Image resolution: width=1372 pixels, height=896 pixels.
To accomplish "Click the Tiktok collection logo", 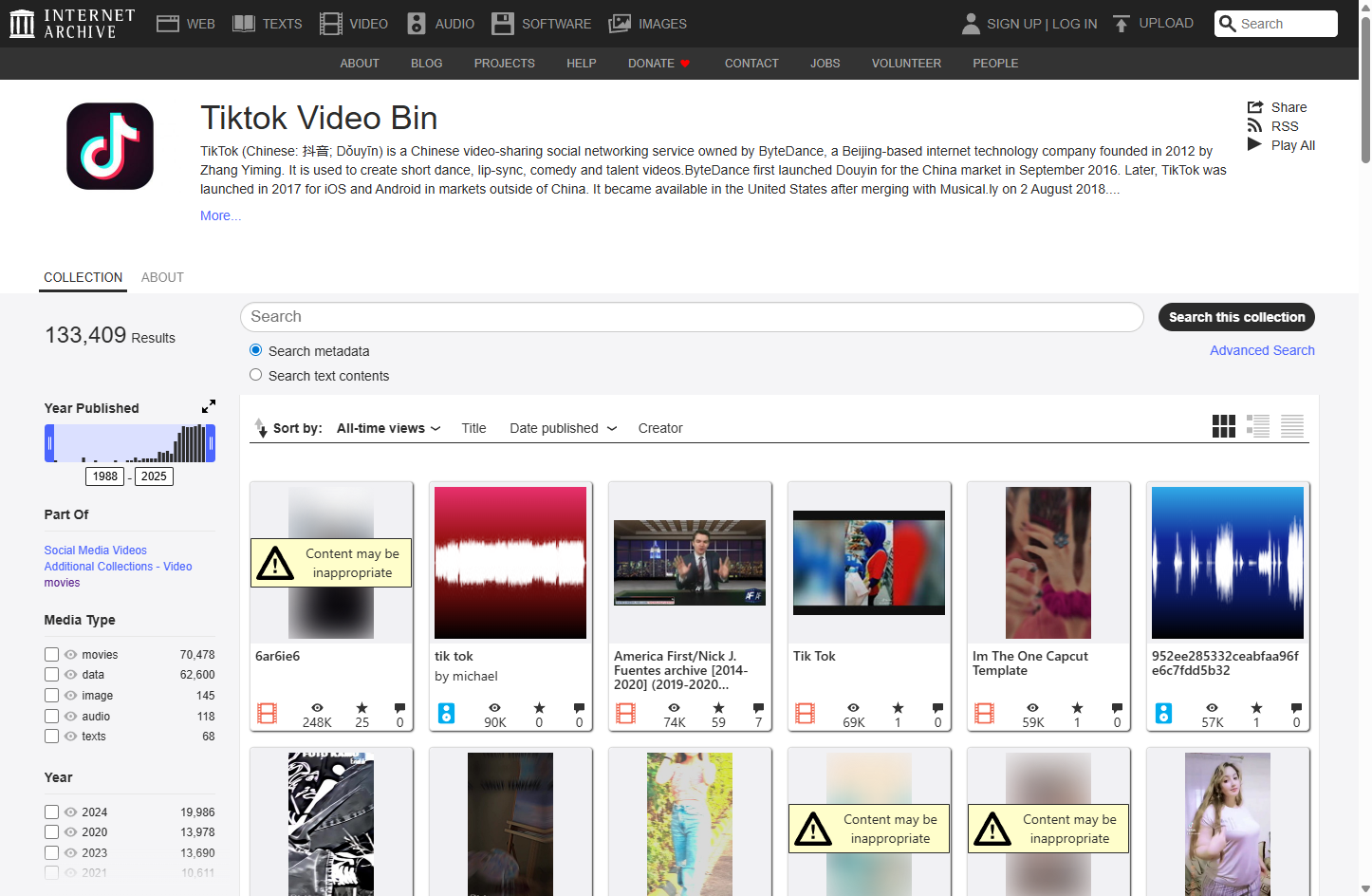I will (x=110, y=146).
